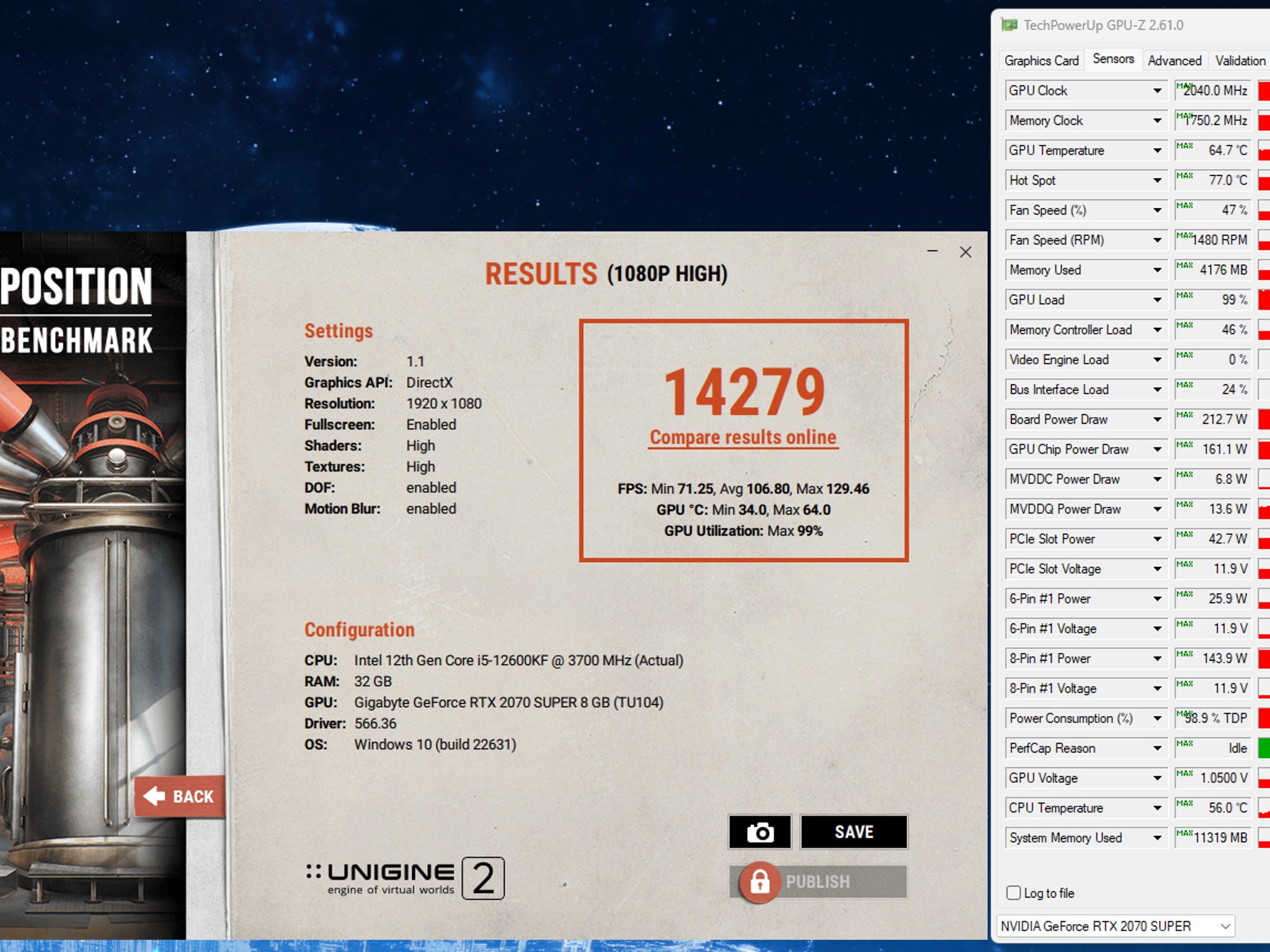
Task: Expand the PCIe Slot Voltage dropdown
Action: [x=1157, y=569]
